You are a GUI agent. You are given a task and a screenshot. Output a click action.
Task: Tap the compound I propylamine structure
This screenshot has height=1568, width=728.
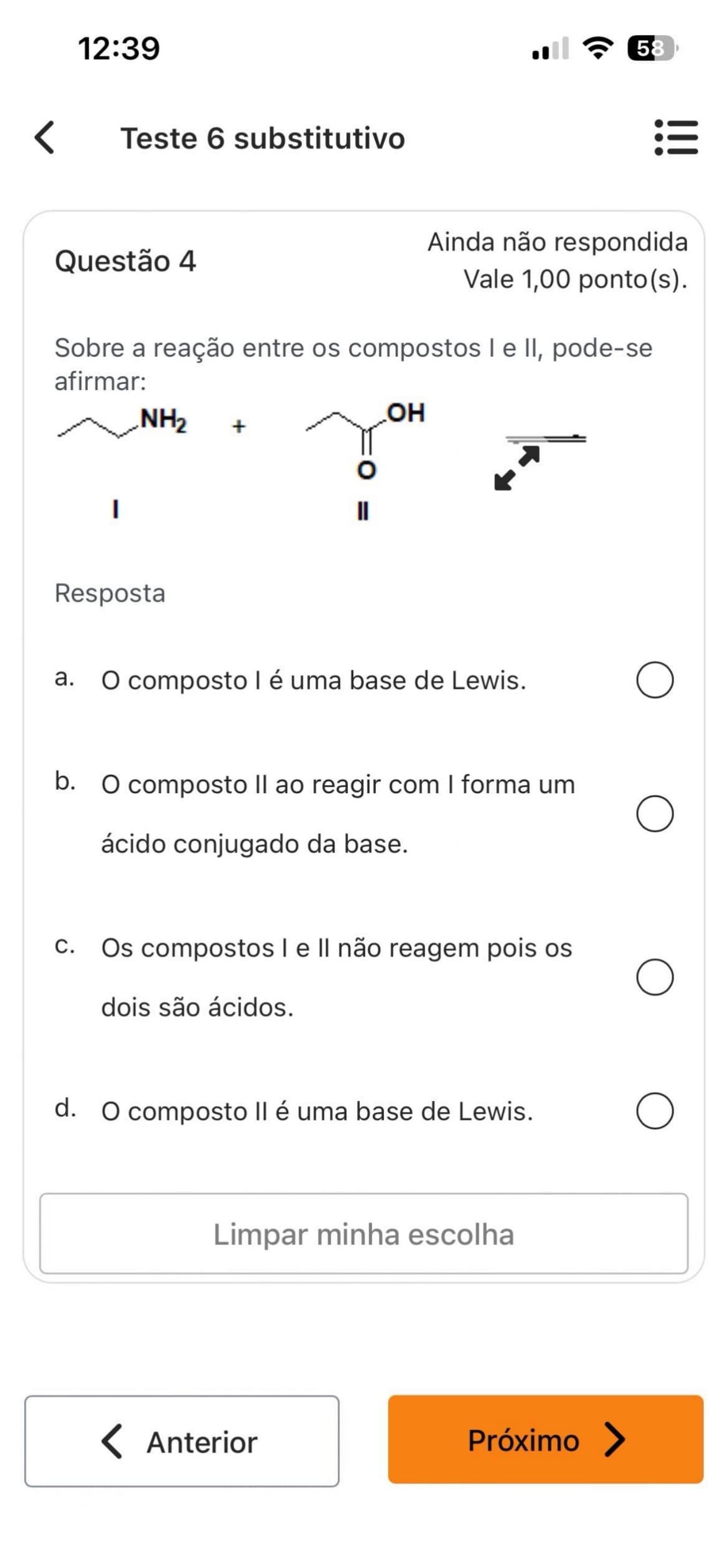pyautogui.click(x=122, y=424)
